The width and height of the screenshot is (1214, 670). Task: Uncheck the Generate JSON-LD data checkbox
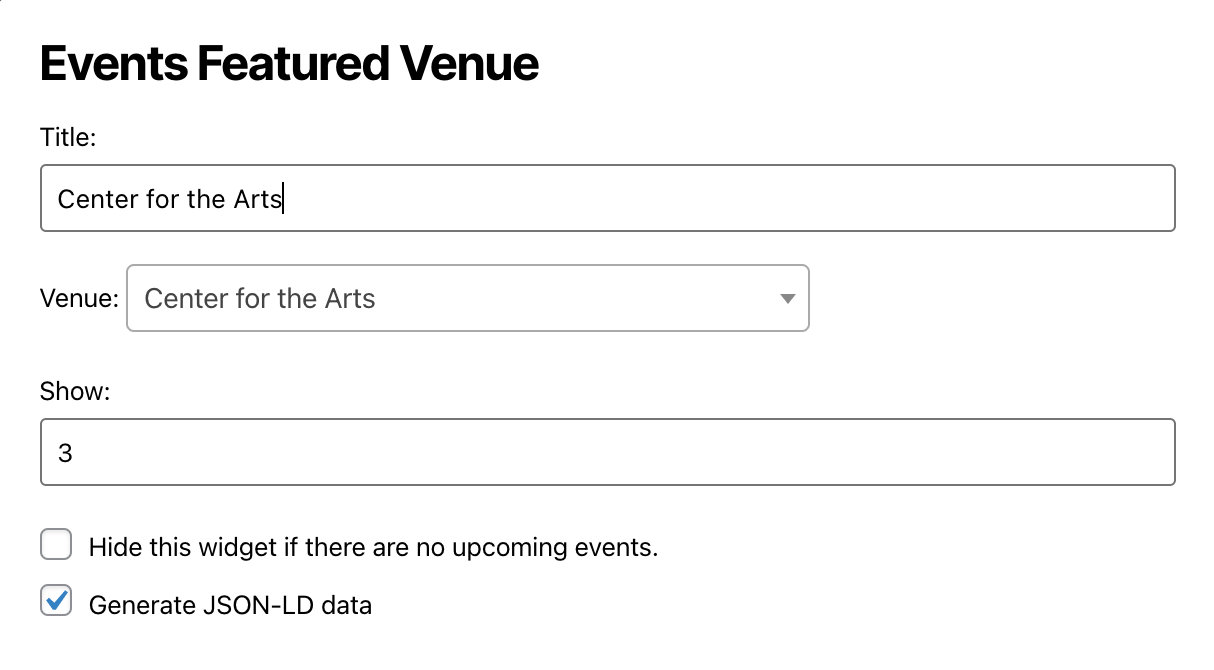[x=56, y=602]
